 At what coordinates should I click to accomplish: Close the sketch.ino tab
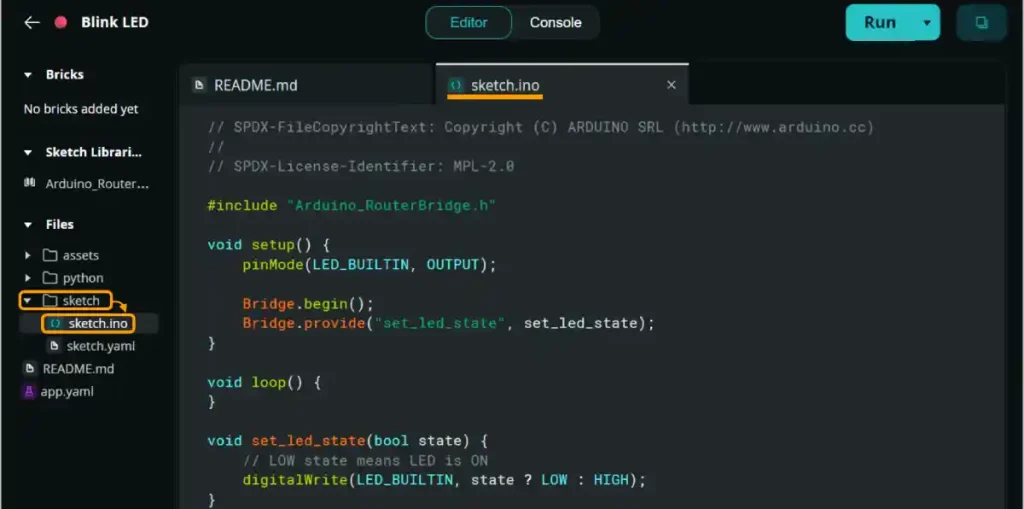click(671, 85)
